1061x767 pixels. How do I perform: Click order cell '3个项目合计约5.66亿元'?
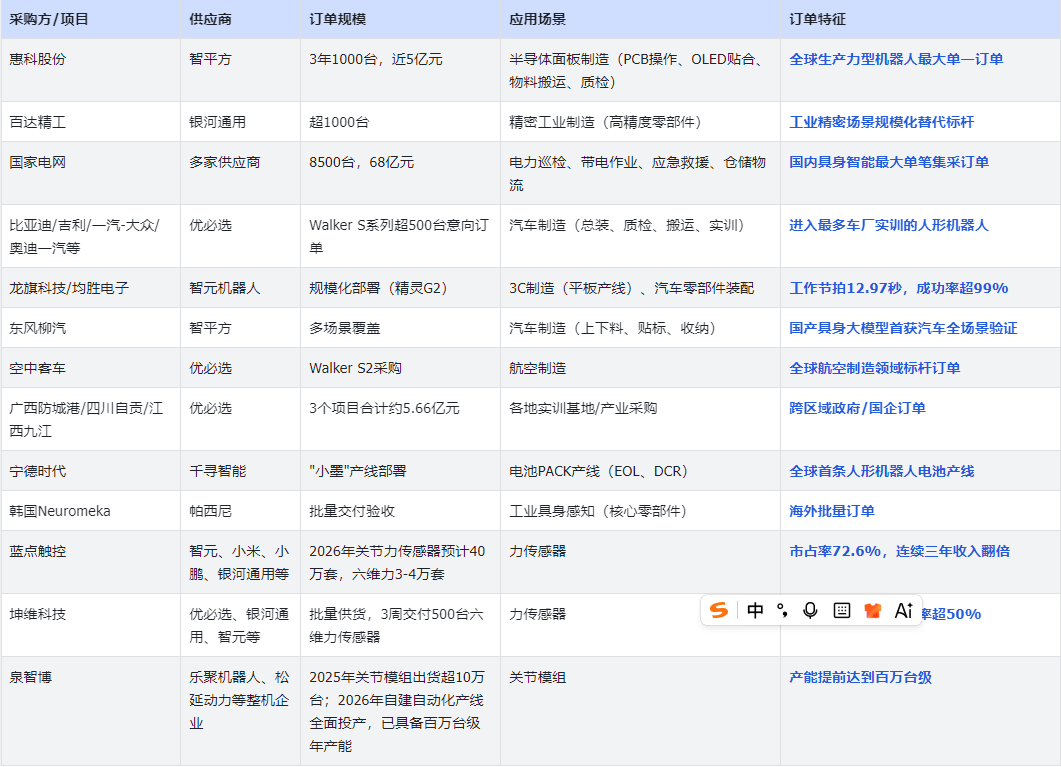[401, 419]
